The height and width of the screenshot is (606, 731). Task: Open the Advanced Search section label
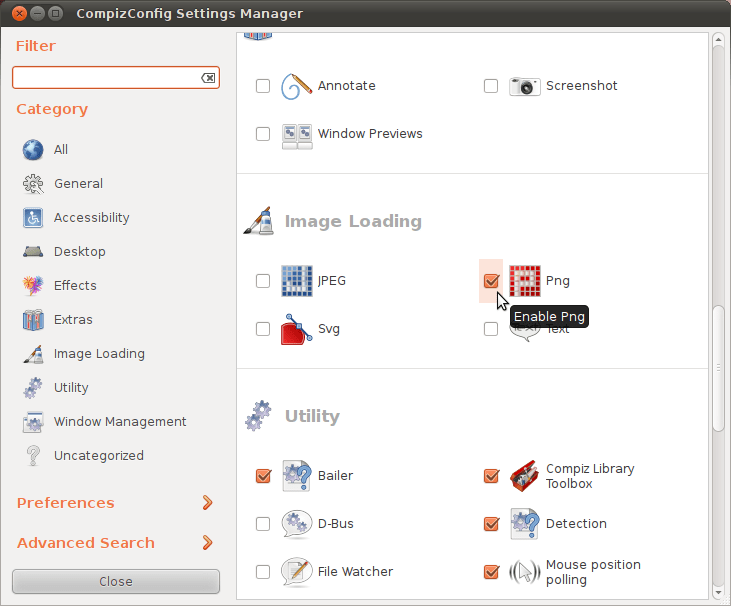(86, 543)
